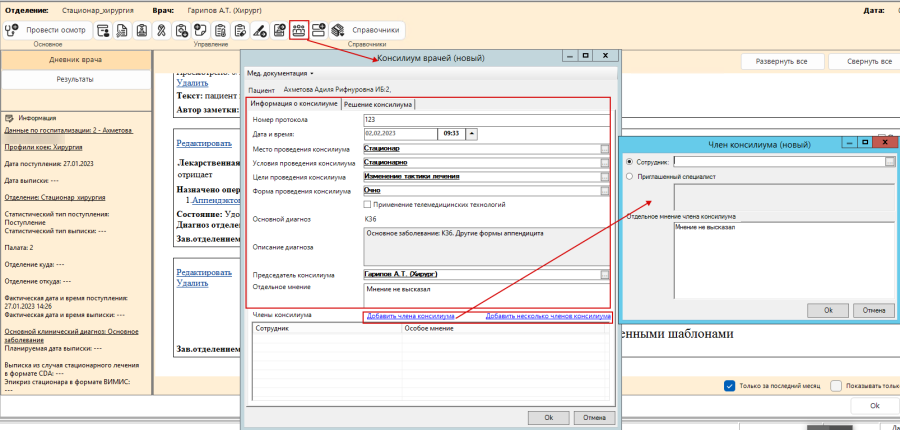The height and width of the screenshot is (430, 900).
Task: Maximize the Консилиум врачей dialog
Action: coord(585,56)
